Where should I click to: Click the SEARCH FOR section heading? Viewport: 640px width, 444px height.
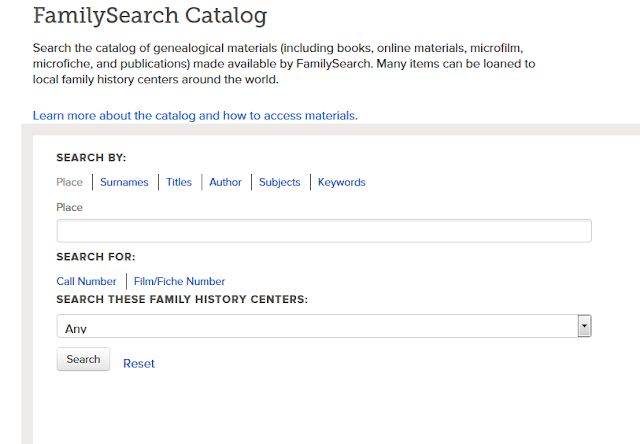coord(96,257)
